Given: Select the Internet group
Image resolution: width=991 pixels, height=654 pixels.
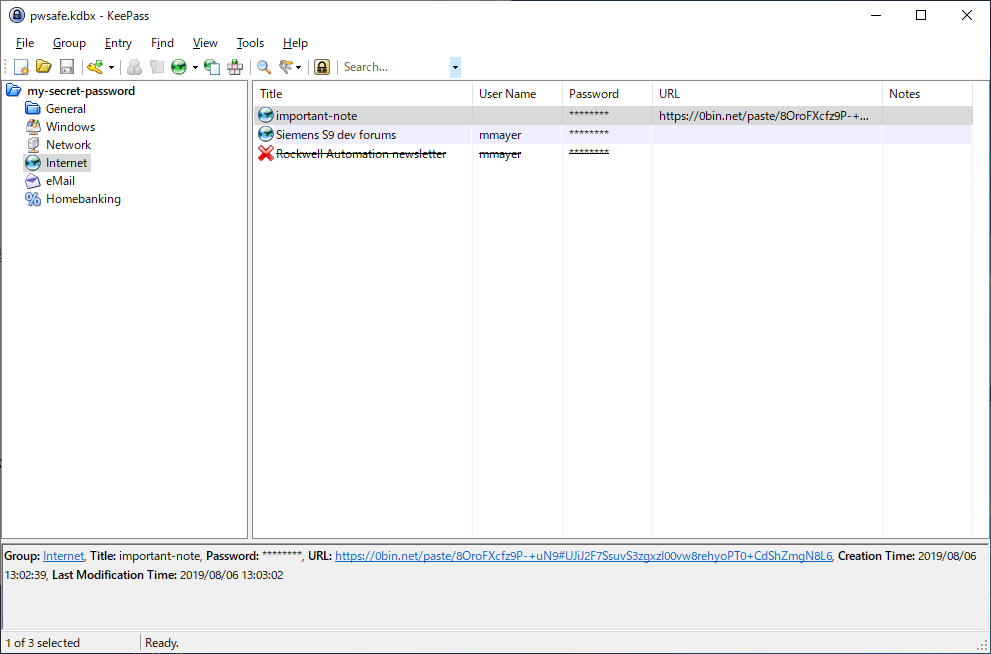Looking at the screenshot, I should pos(66,163).
